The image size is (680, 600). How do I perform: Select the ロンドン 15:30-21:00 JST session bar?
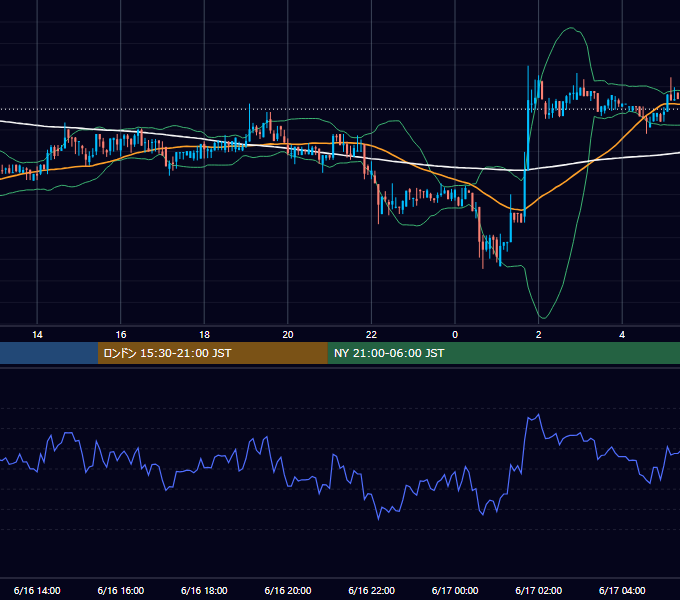(x=212, y=353)
